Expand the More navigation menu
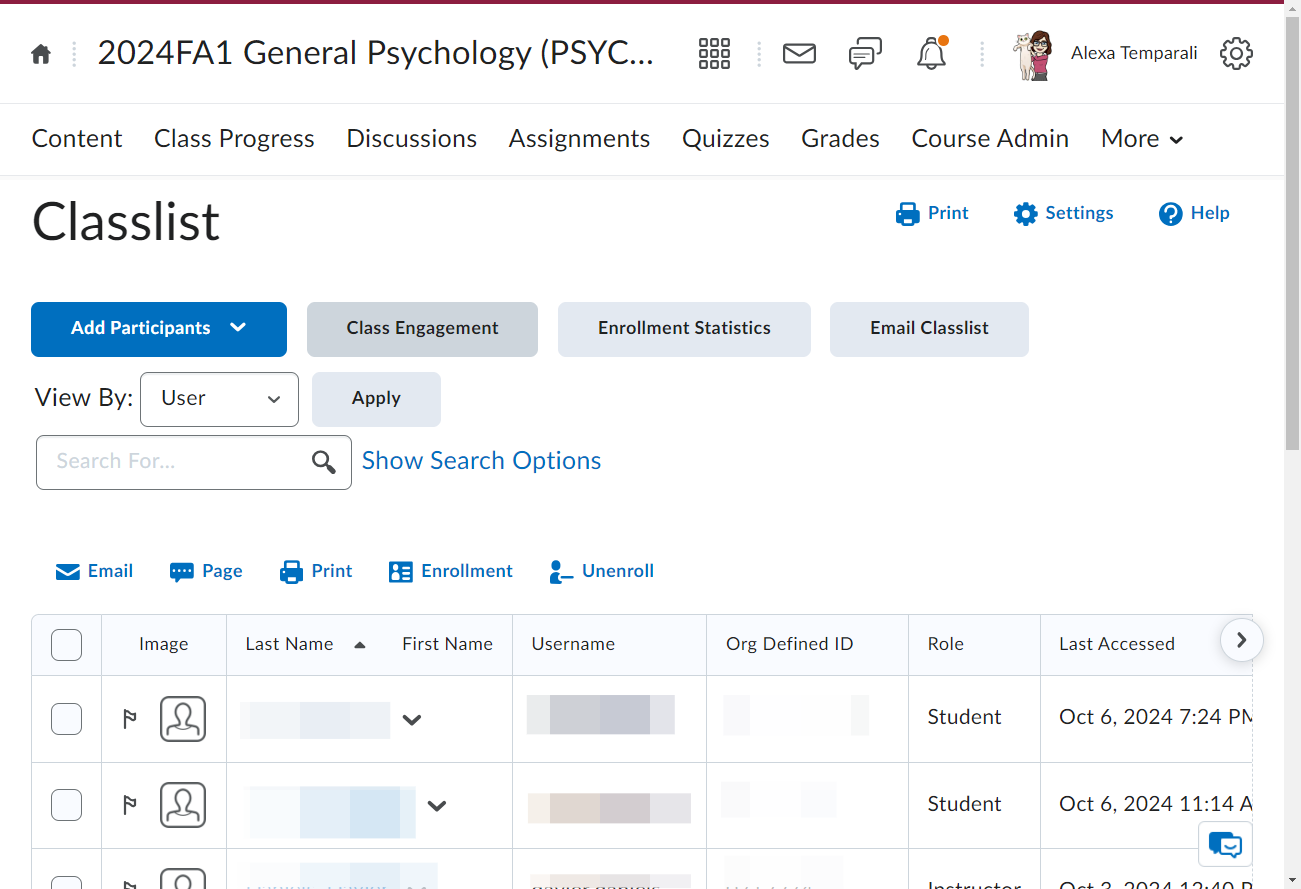The image size is (1301, 889). (x=1142, y=139)
